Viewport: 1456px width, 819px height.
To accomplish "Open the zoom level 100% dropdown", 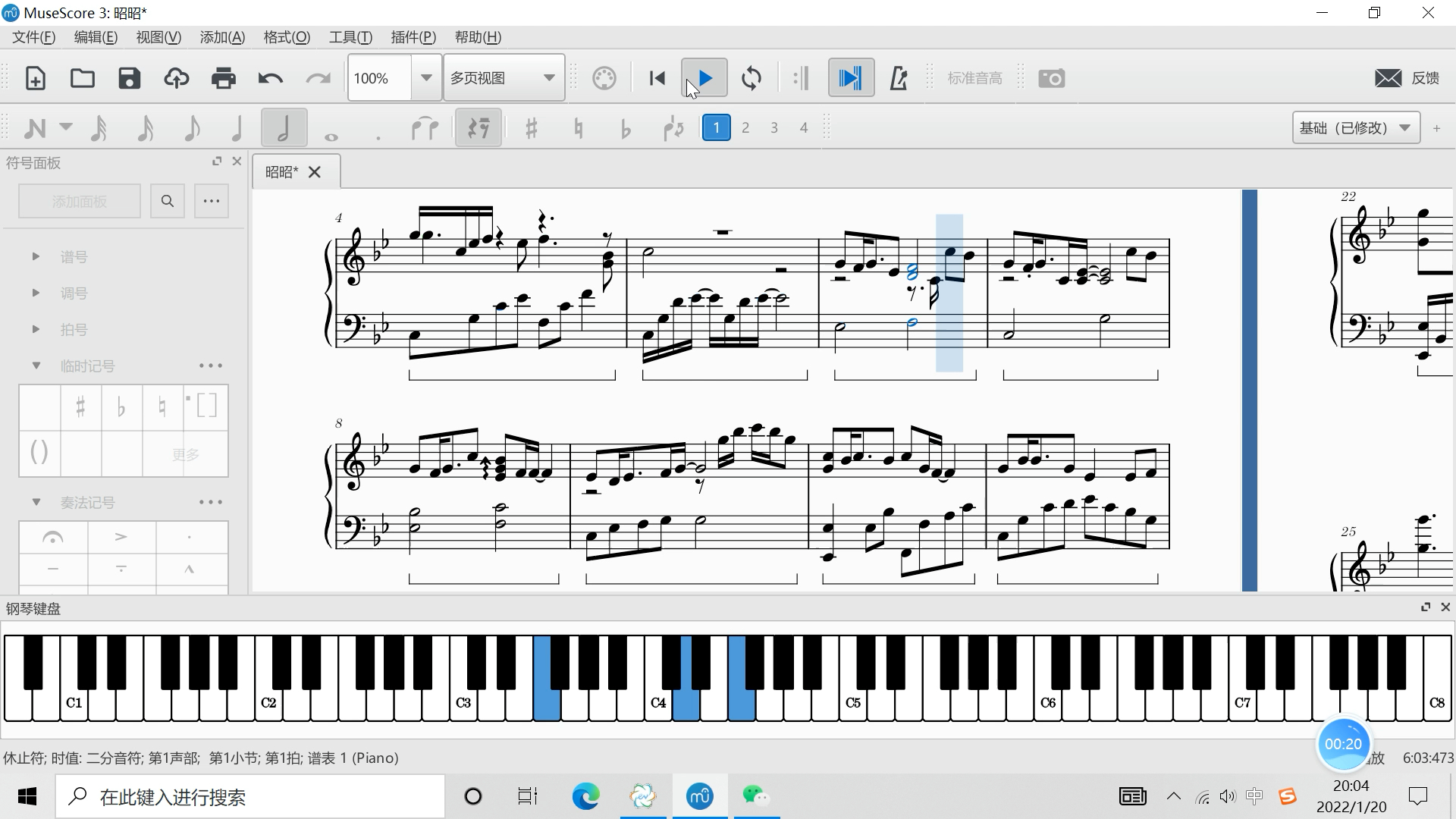I will pyautogui.click(x=424, y=78).
